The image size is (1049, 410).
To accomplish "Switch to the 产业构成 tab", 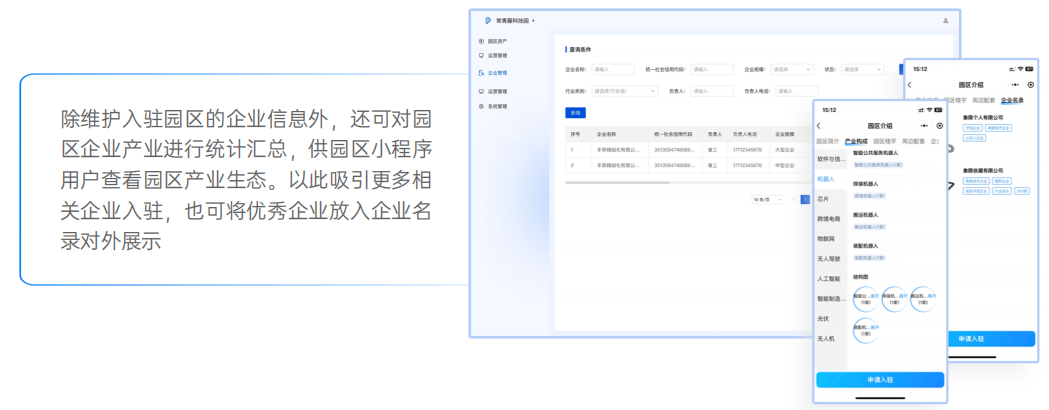I will [x=856, y=142].
